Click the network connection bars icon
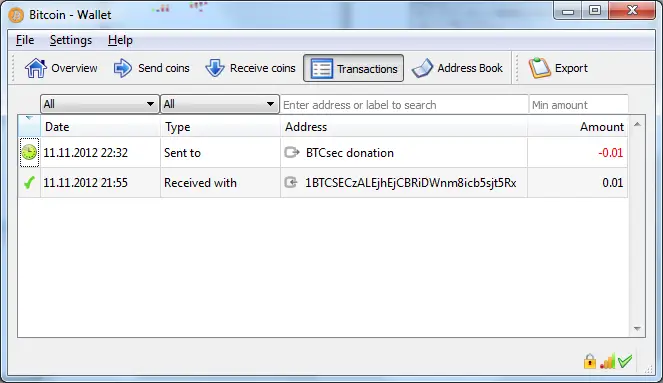 [608, 361]
